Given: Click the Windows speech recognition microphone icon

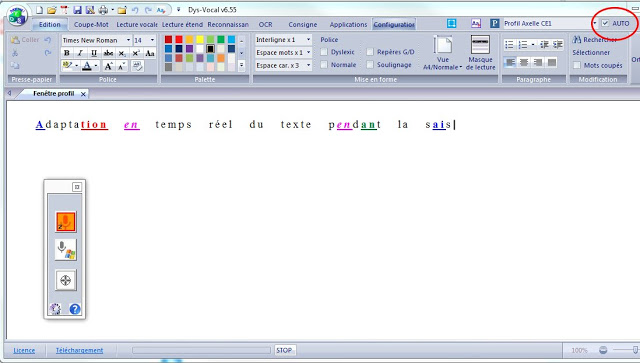Looking at the screenshot, I should (66, 250).
